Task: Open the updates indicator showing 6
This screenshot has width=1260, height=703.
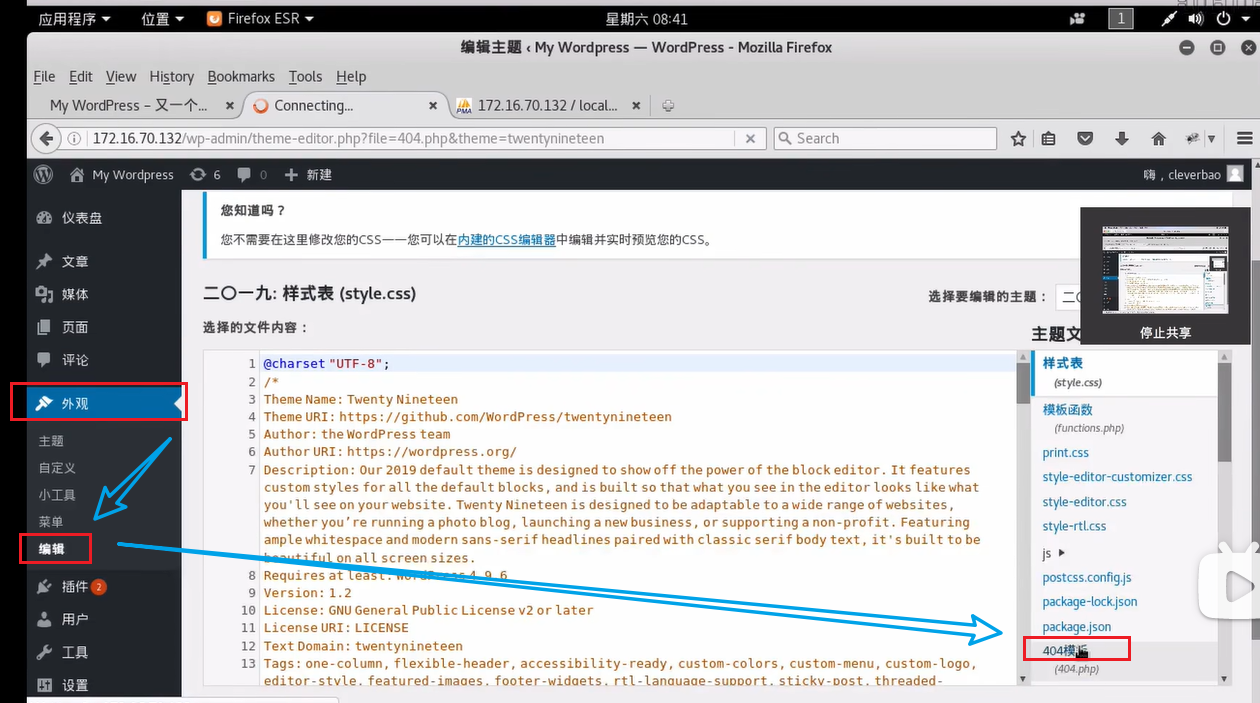Action: 205,174
